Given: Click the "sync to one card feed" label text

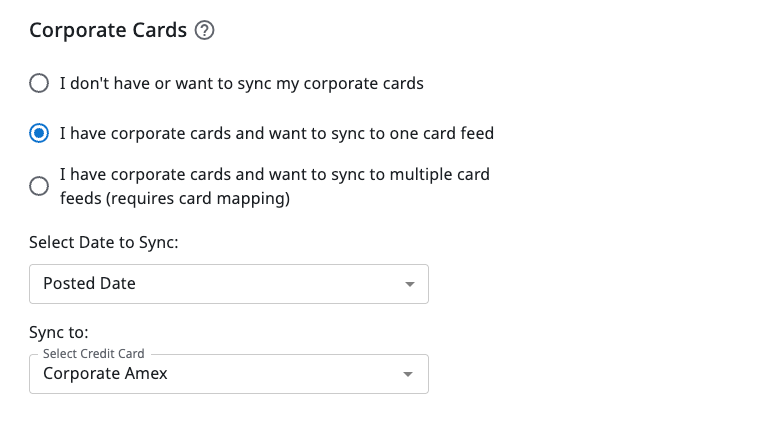Looking at the screenshot, I should click(276, 133).
